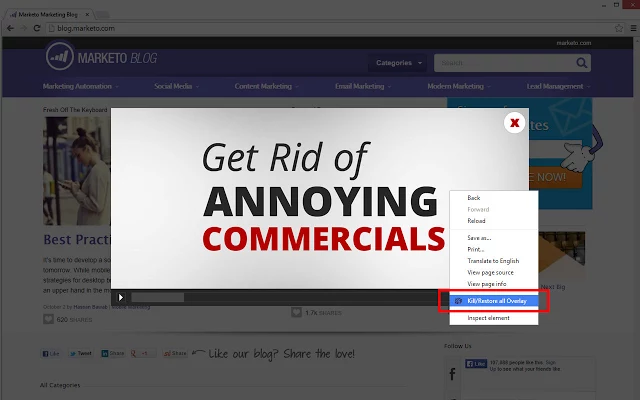The height and width of the screenshot is (400, 640).
Task: Click the woman-with-phone article thumbnail
Action: [77, 171]
